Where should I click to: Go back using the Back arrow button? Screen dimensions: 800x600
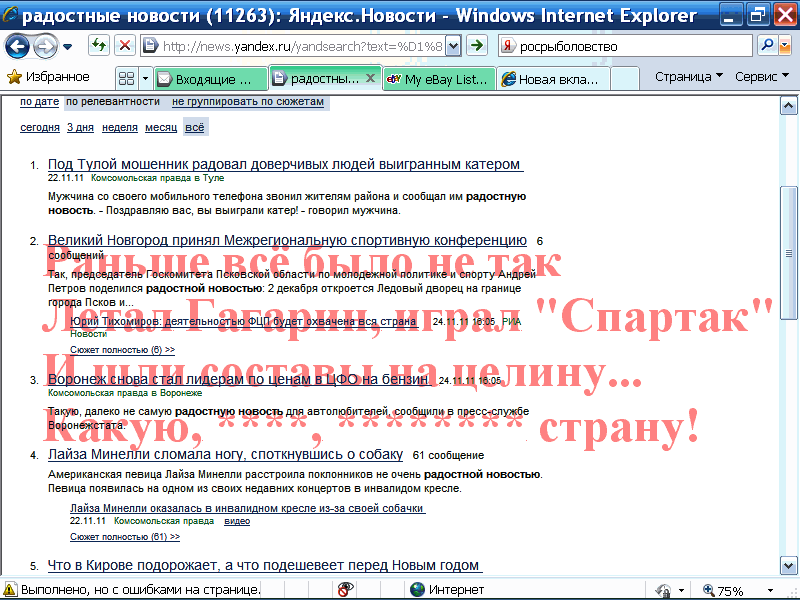tap(17, 46)
